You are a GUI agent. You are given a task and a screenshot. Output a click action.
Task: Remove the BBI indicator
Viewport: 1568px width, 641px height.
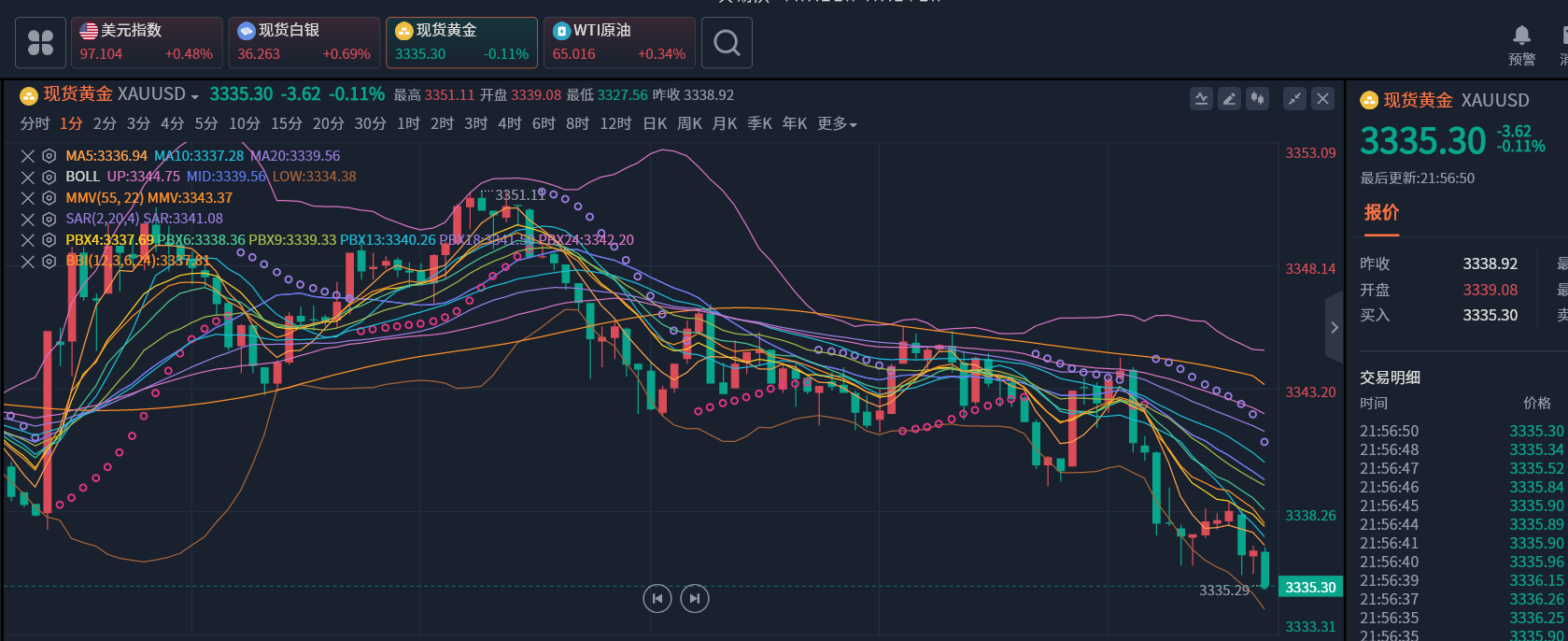point(28,261)
